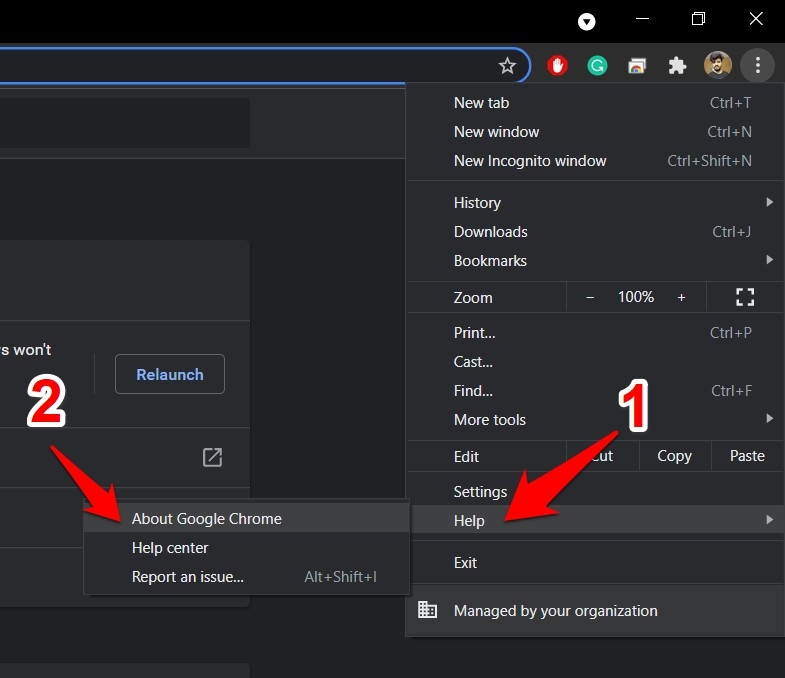Restore down the Chrome window
This screenshot has height=678, width=785.
click(x=698, y=19)
